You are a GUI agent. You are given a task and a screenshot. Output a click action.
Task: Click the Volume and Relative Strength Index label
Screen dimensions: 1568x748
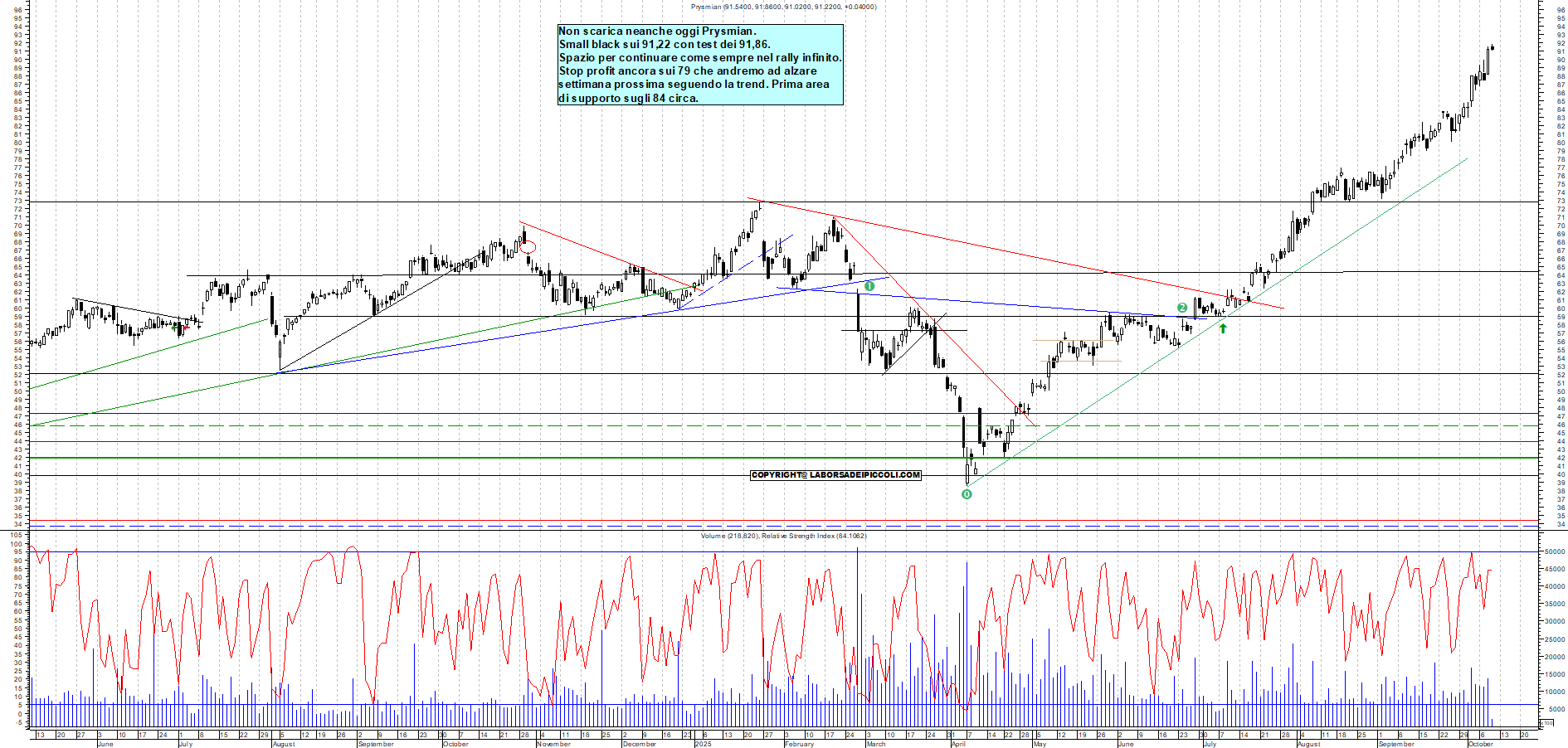[x=783, y=536]
